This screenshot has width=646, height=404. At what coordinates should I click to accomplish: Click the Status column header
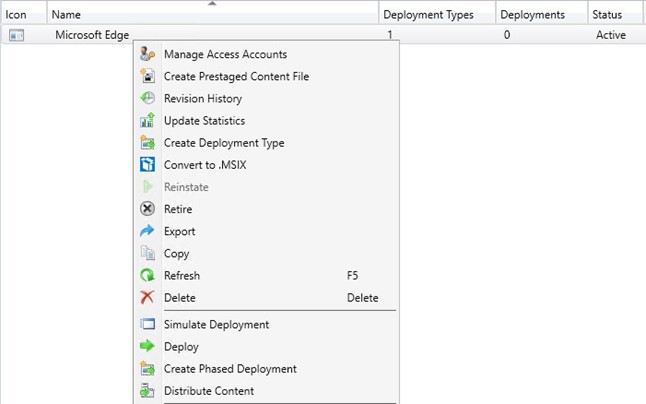pos(616,14)
